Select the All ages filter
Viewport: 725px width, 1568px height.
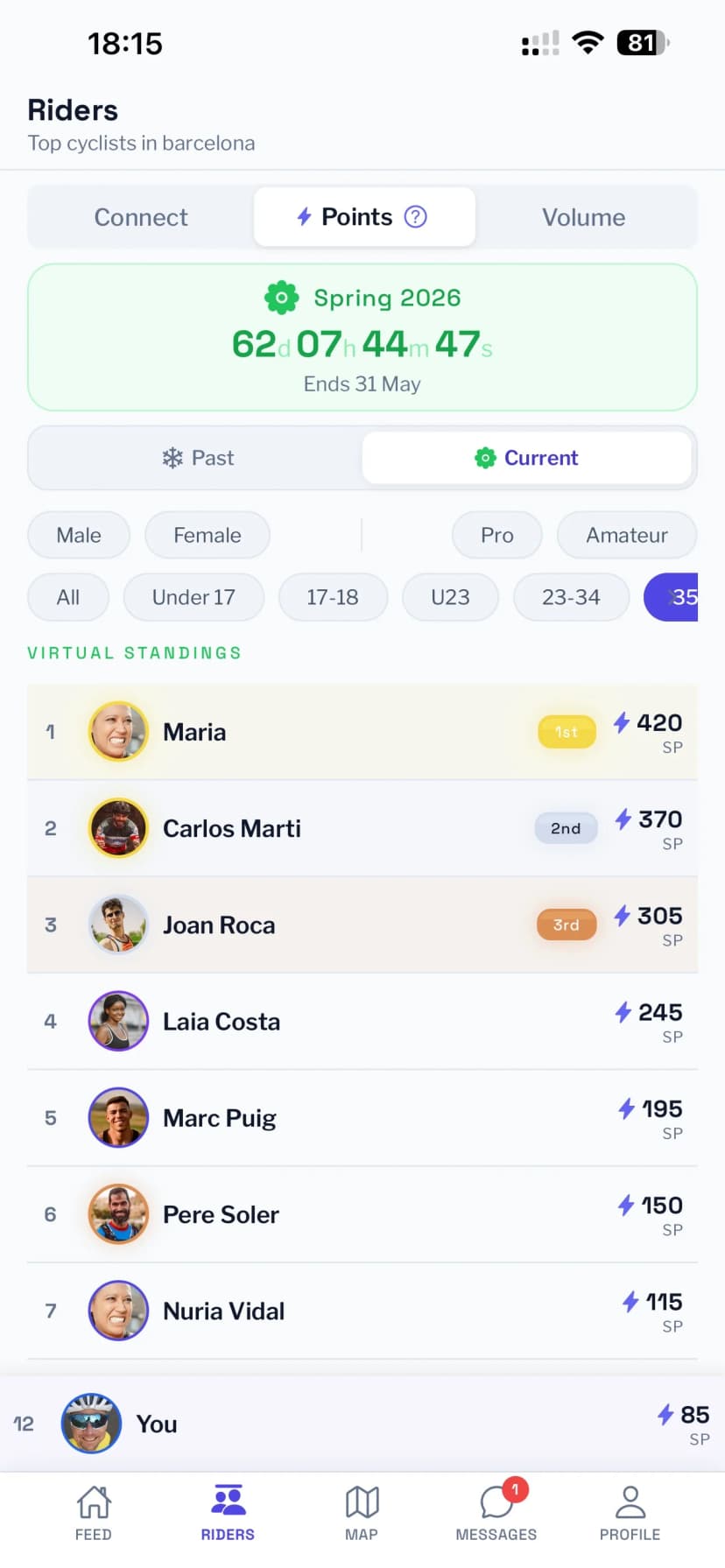point(67,597)
